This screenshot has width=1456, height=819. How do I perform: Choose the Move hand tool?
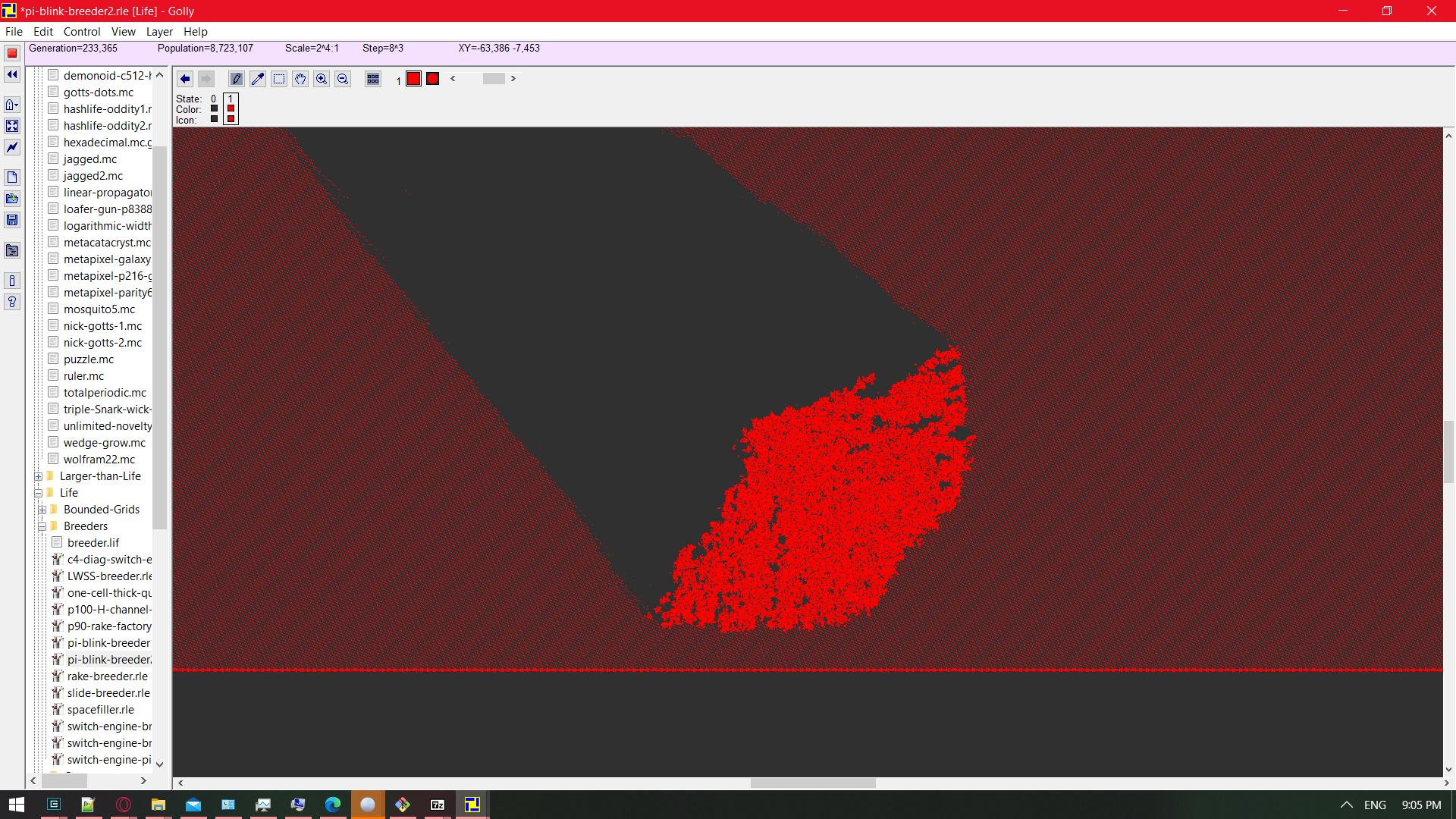click(300, 78)
